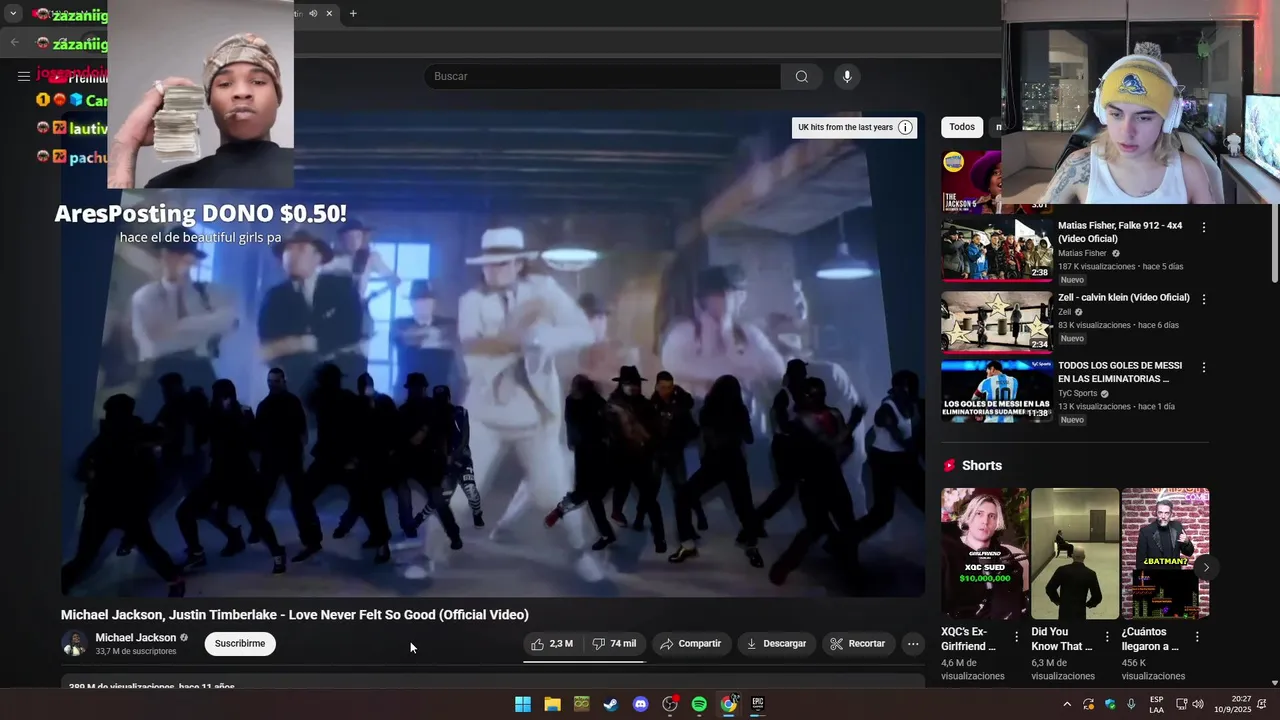Expand hidden system tray icons chevron

(1067, 704)
